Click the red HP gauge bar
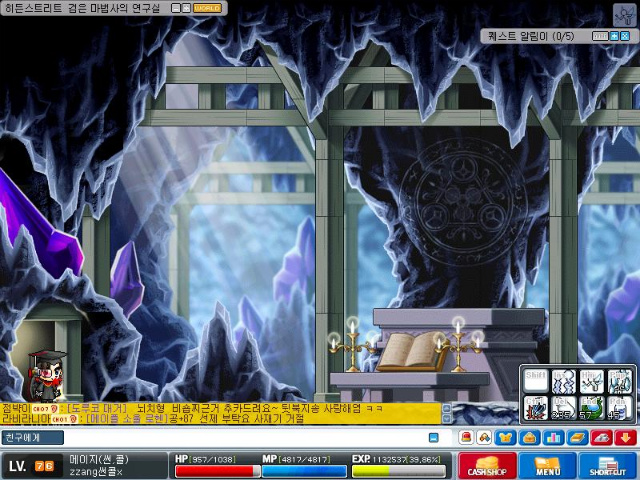The height and width of the screenshot is (480, 640). click(218, 471)
